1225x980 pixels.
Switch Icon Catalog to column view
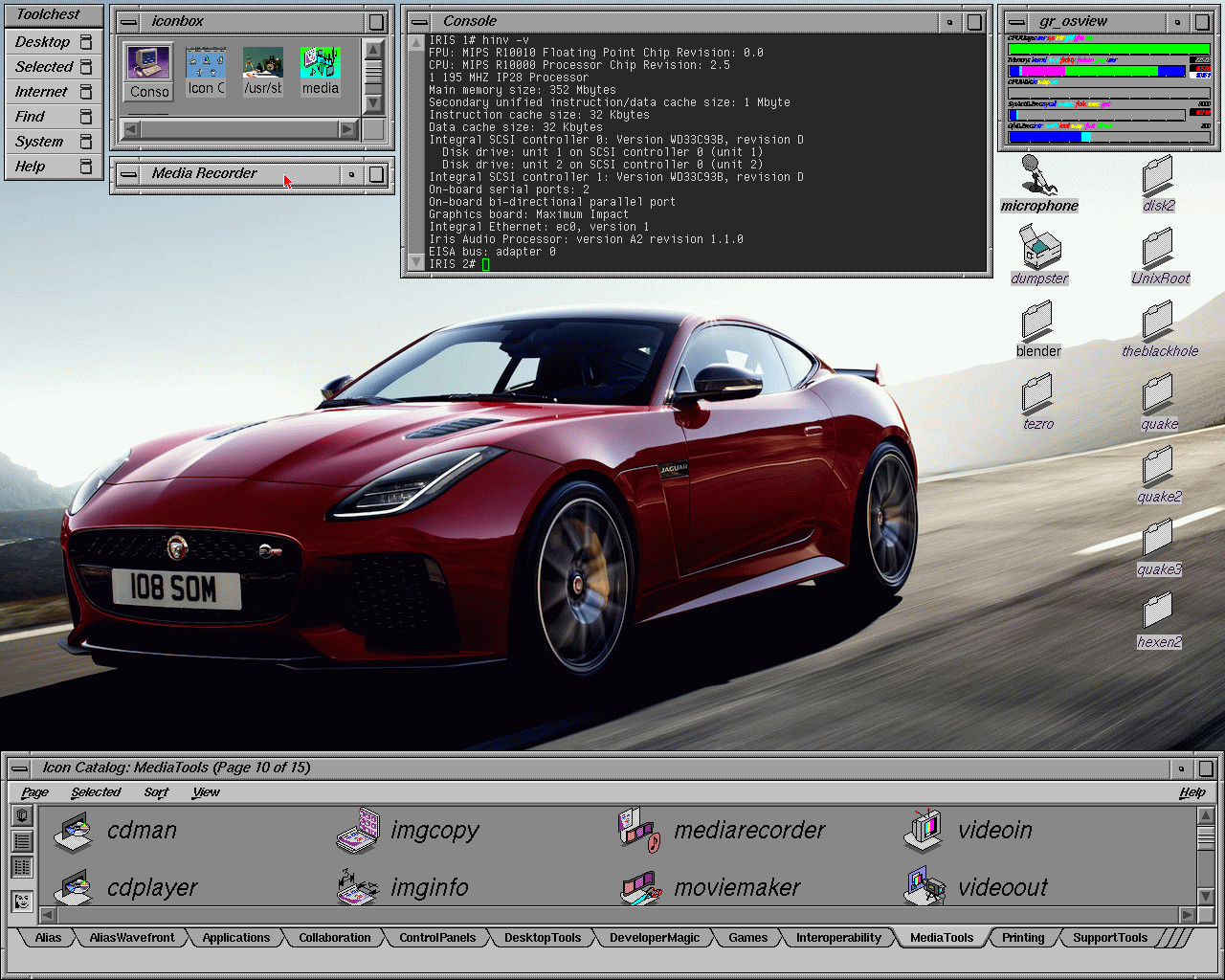22,867
